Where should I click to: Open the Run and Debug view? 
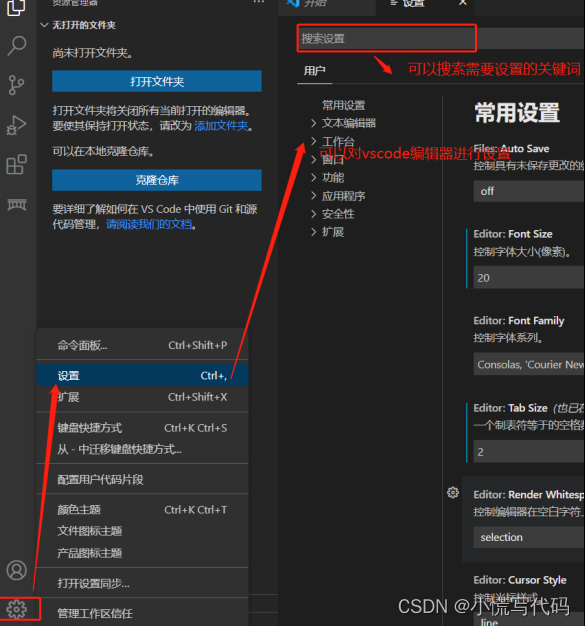16,125
